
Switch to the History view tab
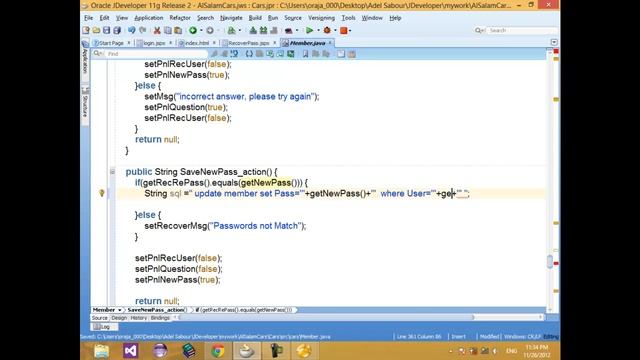[x=138, y=318]
